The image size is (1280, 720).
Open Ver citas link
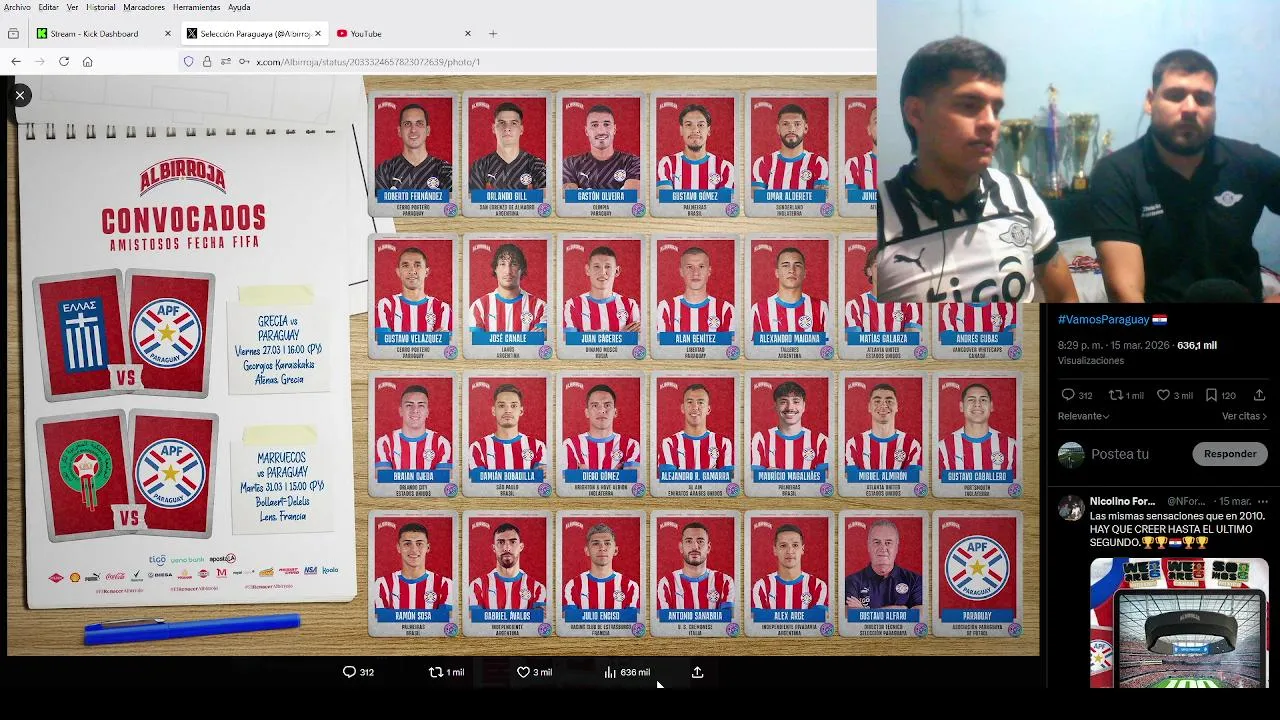pyautogui.click(x=1244, y=416)
